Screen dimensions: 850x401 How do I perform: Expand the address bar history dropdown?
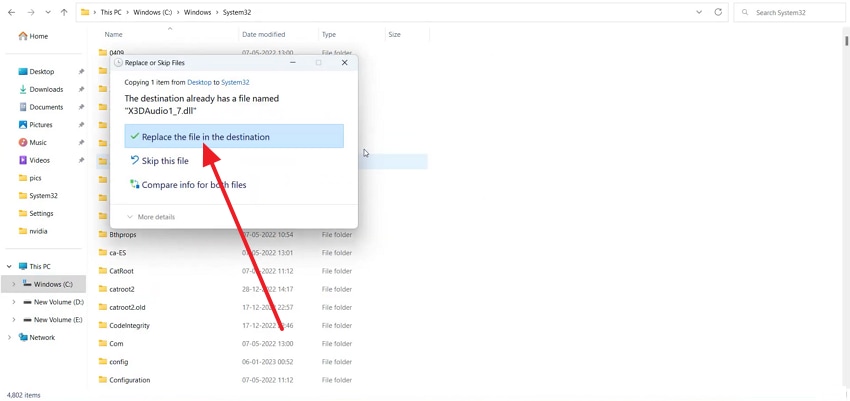pyautogui.click(x=699, y=12)
